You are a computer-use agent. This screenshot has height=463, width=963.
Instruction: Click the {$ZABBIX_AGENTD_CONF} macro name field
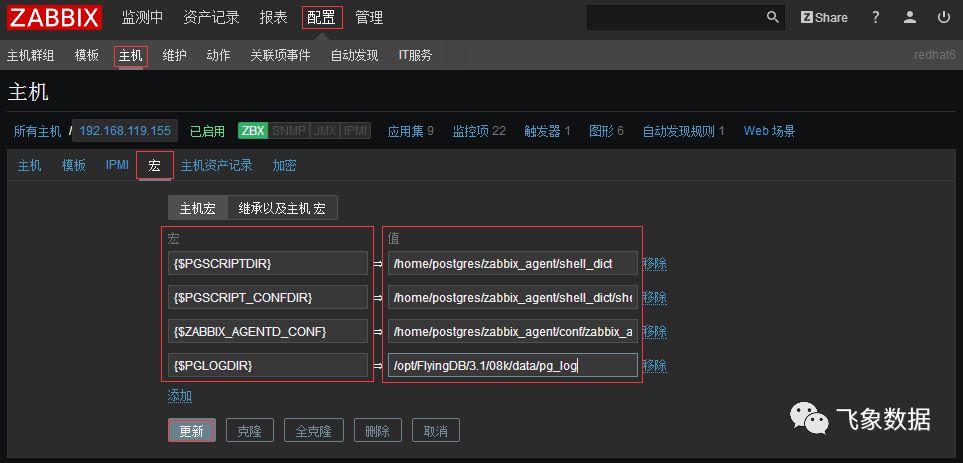click(x=268, y=332)
